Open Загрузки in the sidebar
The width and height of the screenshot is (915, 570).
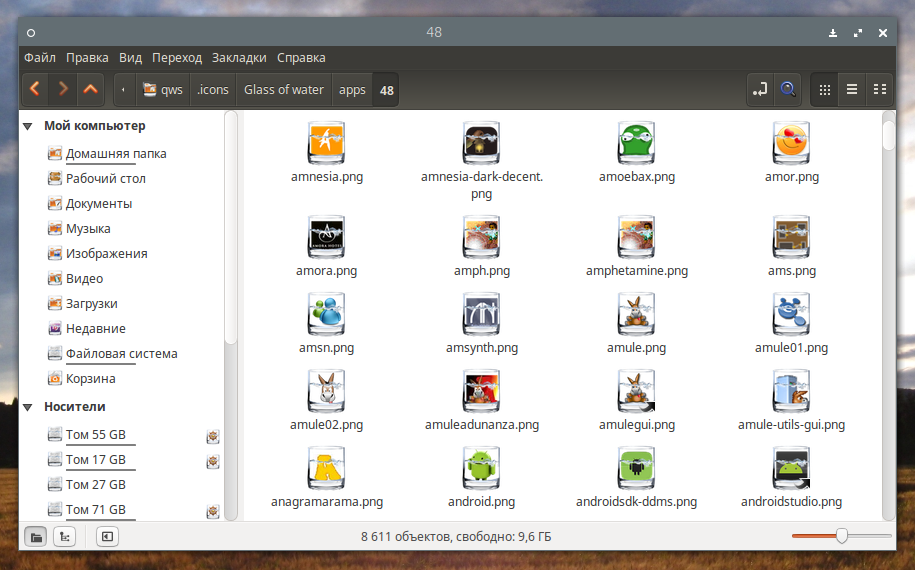(x=91, y=304)
